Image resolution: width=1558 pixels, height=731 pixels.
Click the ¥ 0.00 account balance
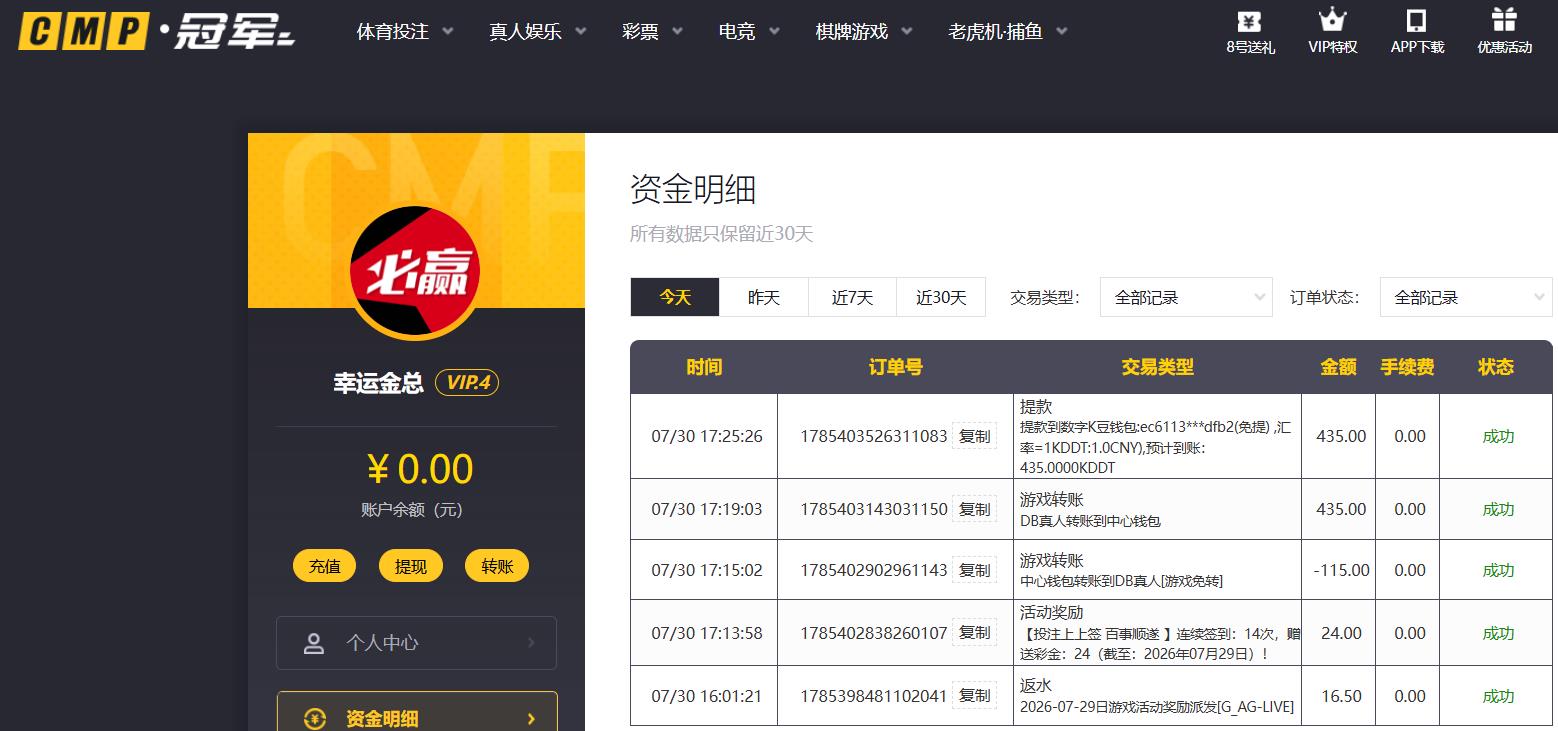tap(420, 469)
